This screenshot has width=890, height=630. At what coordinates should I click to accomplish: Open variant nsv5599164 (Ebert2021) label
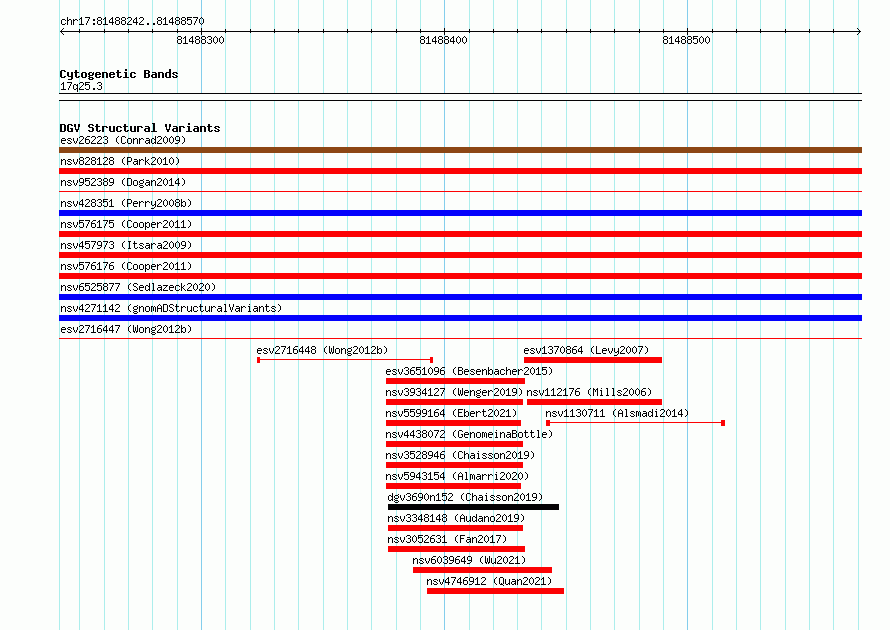451,413
